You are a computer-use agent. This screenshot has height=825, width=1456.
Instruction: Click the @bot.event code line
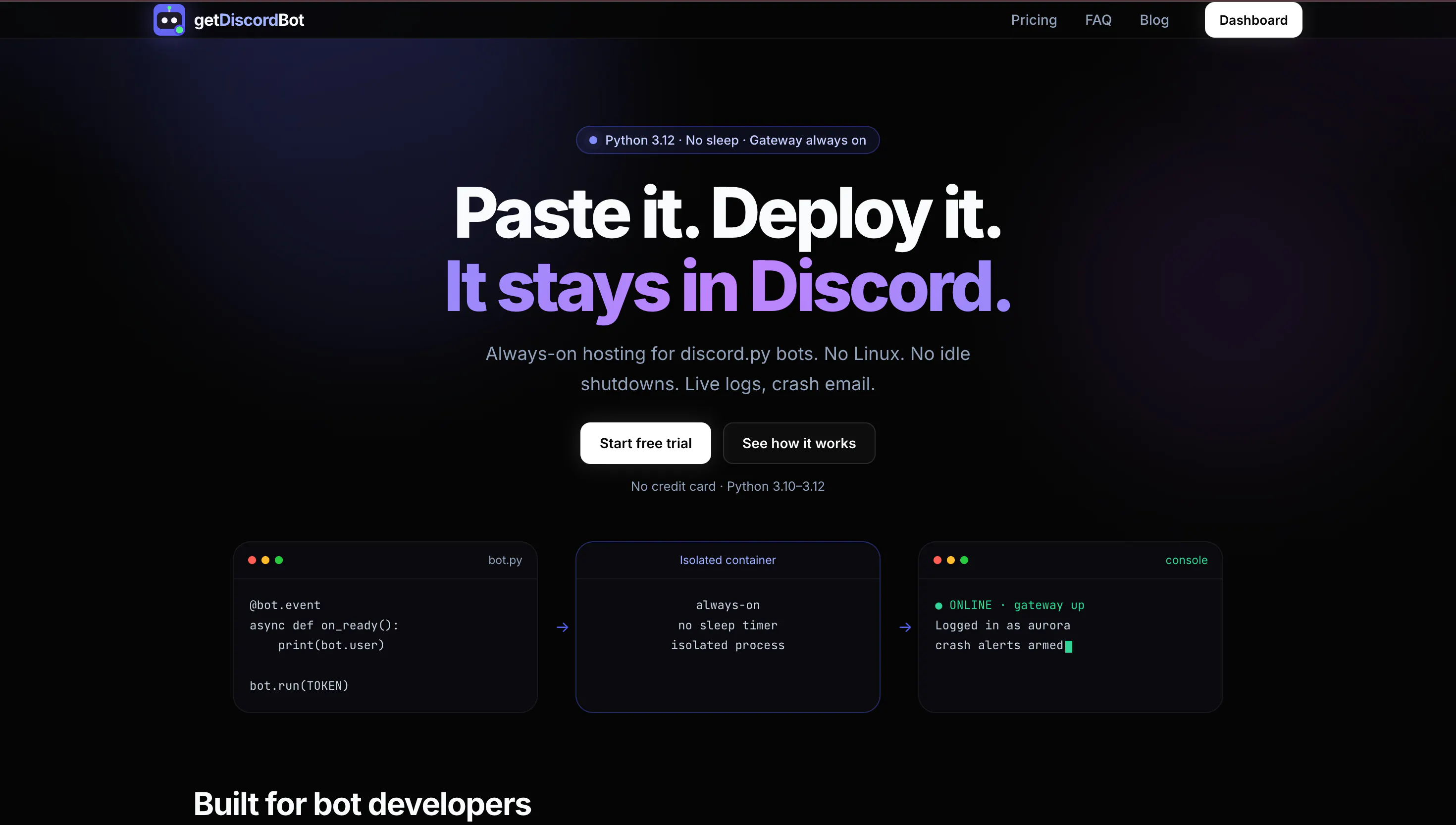coord(285,605)
